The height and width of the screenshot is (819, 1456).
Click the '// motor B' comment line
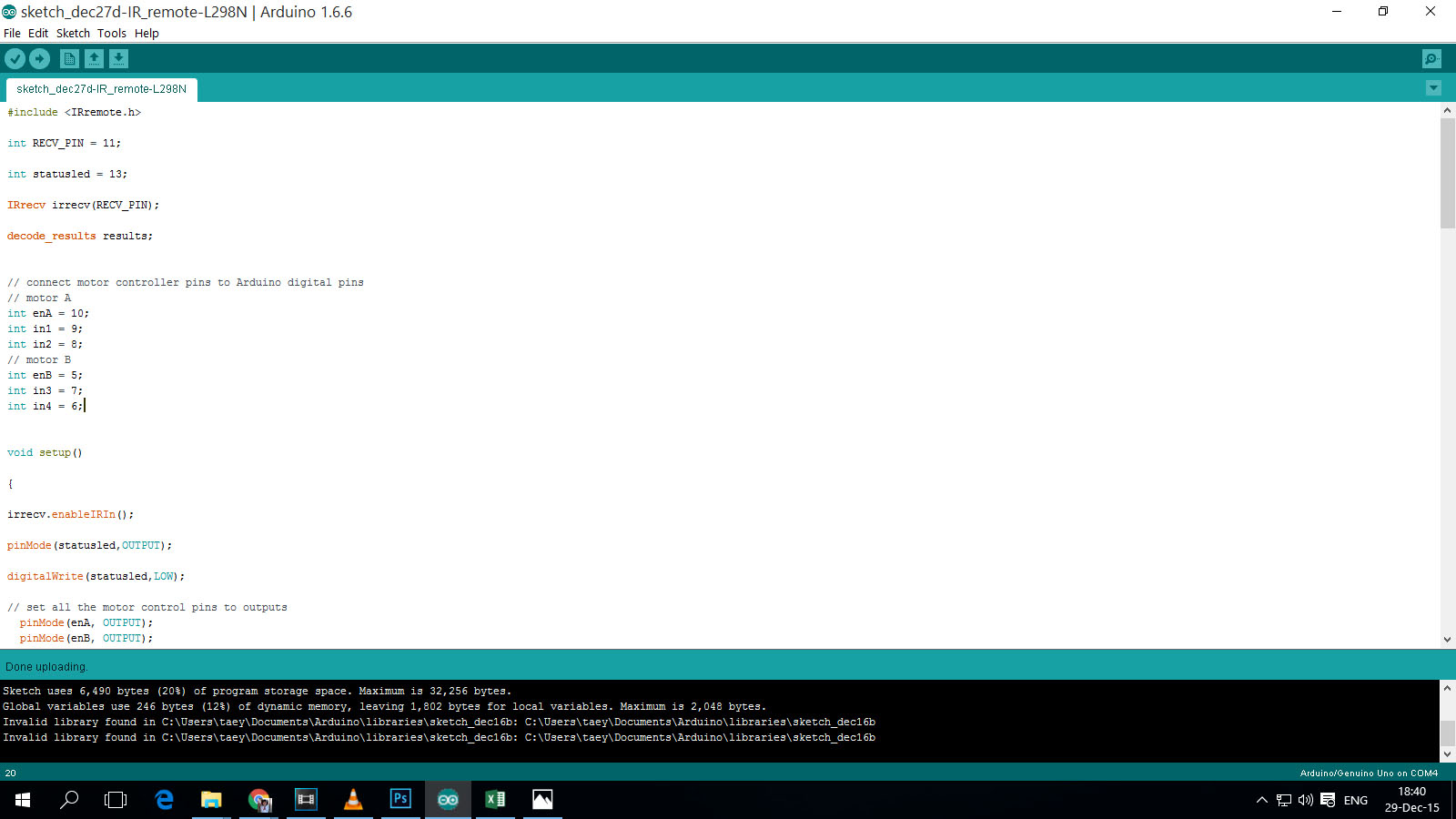[x=39, y=360]
